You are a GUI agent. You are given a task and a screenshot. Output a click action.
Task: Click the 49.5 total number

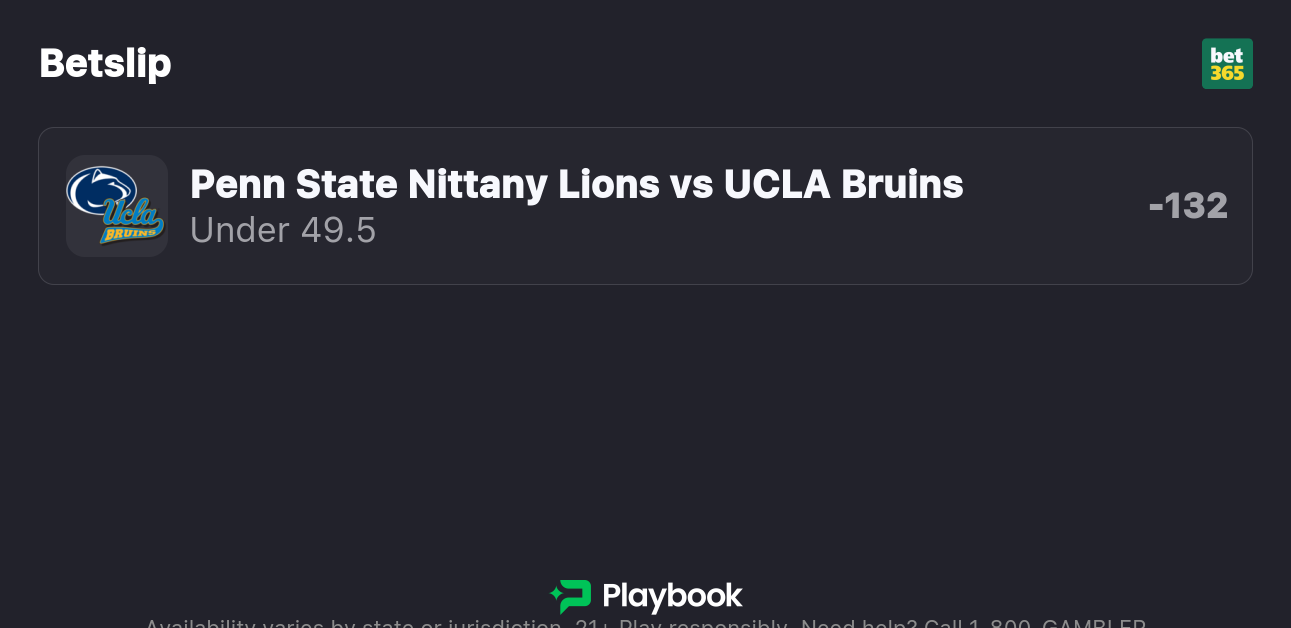[x=338, y=230]
